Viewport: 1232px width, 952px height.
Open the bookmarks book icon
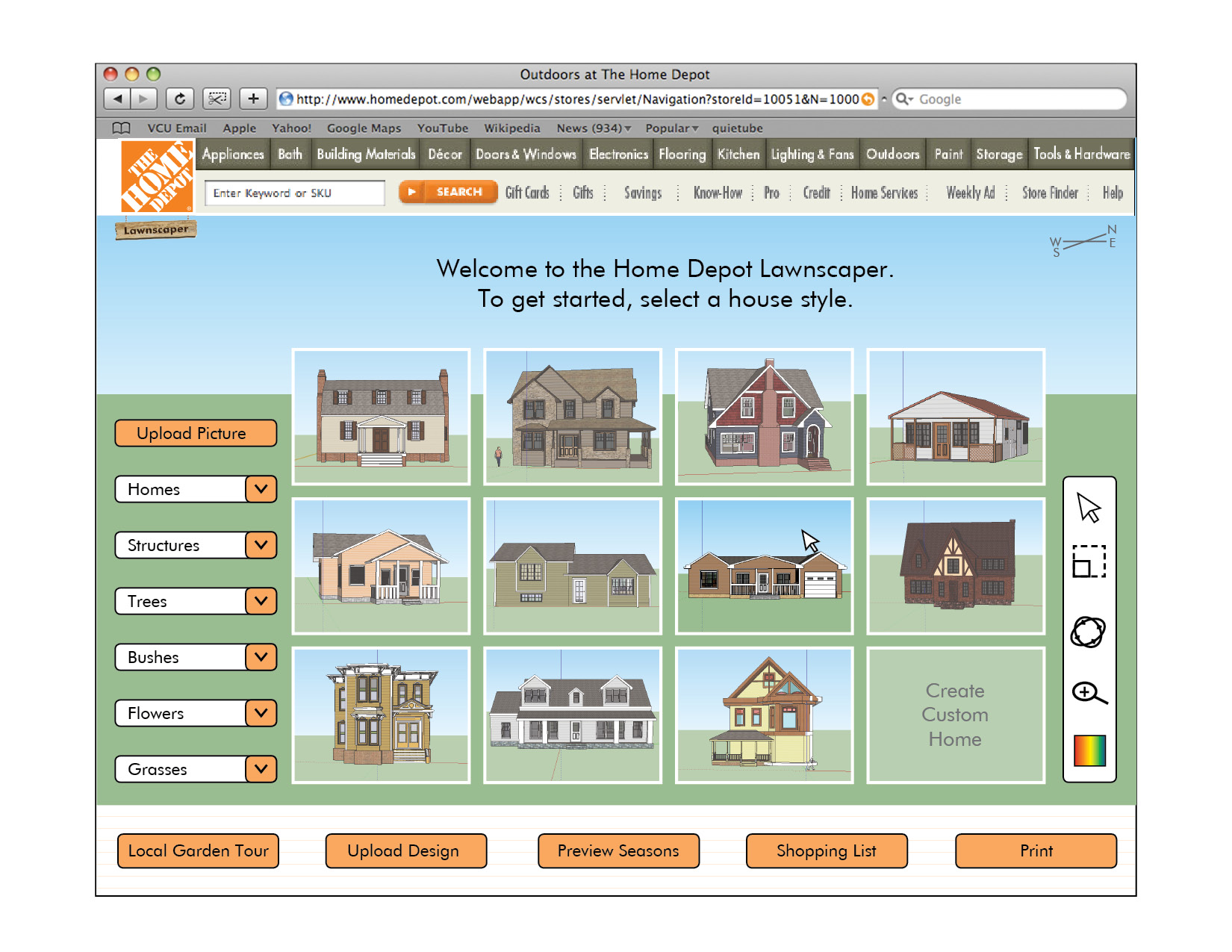pos(121,128)
